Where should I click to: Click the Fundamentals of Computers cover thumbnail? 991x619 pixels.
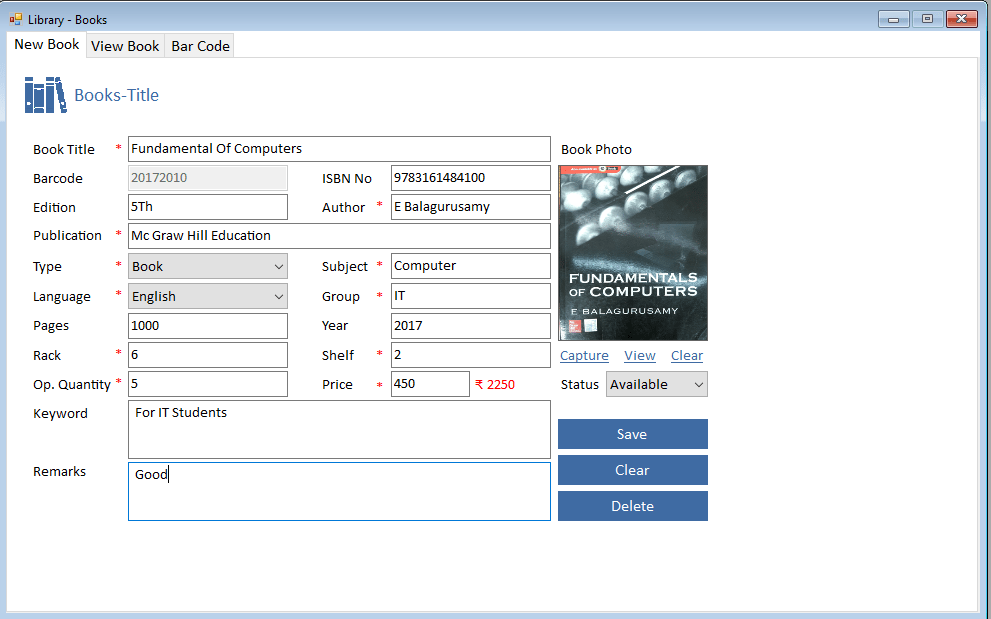click(x=633, y=253)
